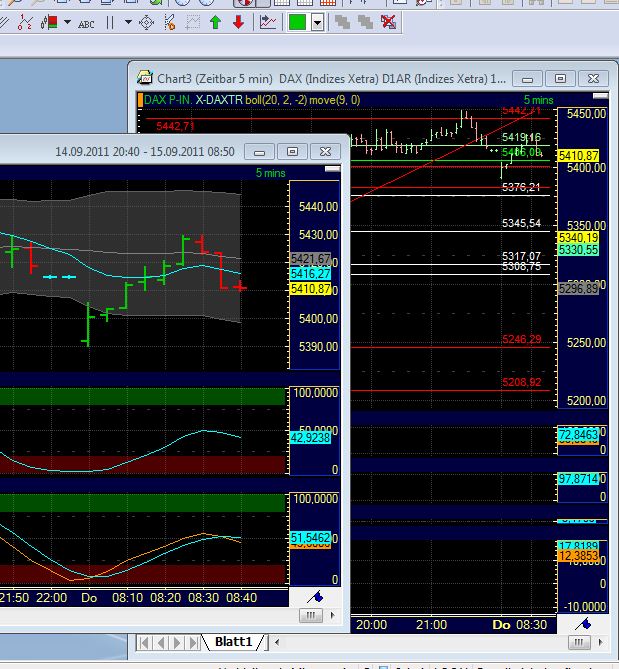
Task: Click the red 5208,92 level label
Action: tap(521, 382)
